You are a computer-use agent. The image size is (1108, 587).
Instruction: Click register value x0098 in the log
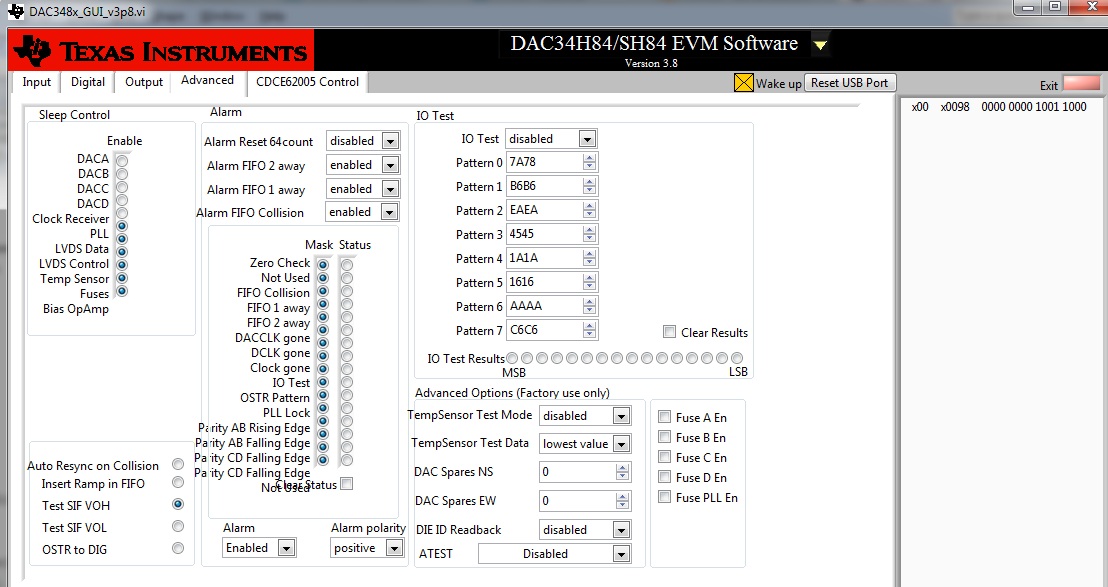[x=955, y=107]
